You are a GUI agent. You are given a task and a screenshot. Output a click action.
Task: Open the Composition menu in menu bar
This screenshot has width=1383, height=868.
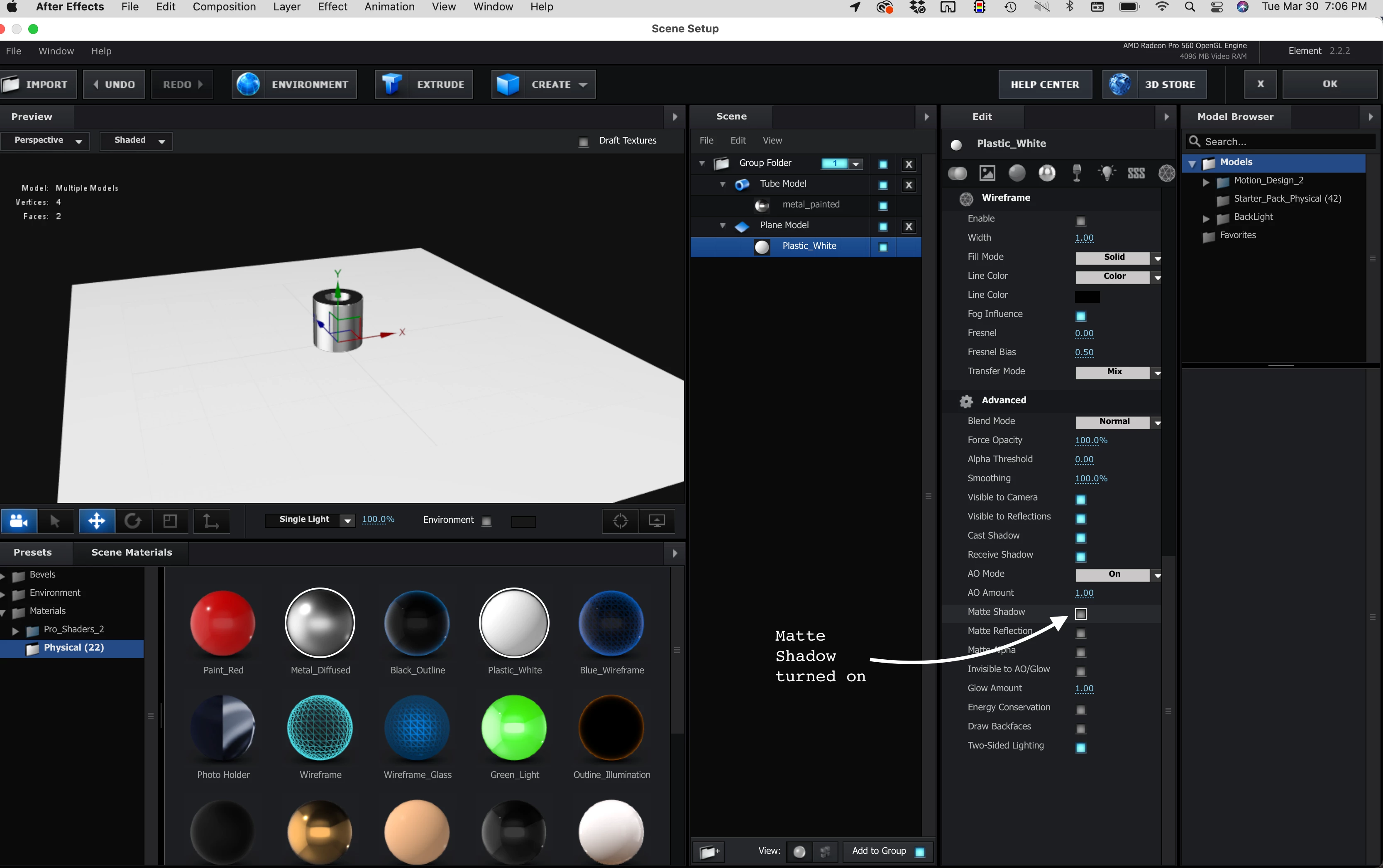point(224,7)
